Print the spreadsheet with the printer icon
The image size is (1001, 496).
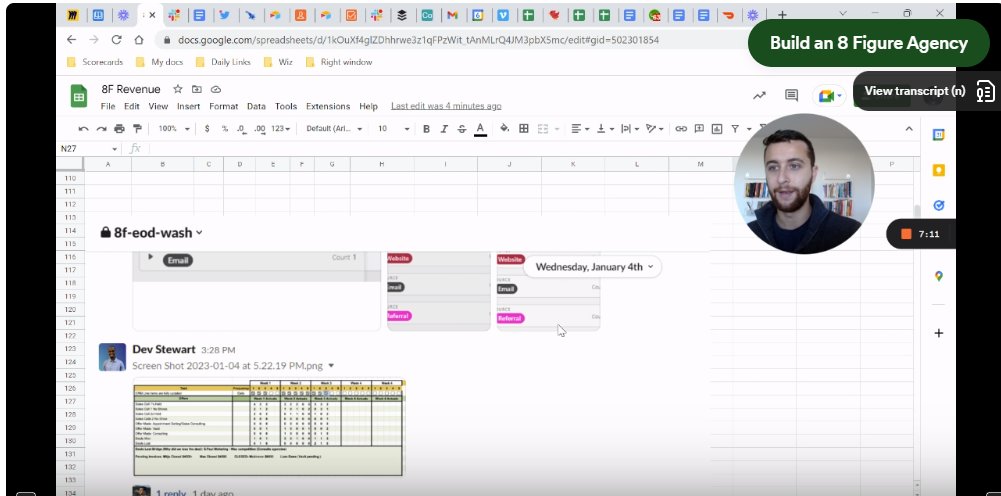119,129
